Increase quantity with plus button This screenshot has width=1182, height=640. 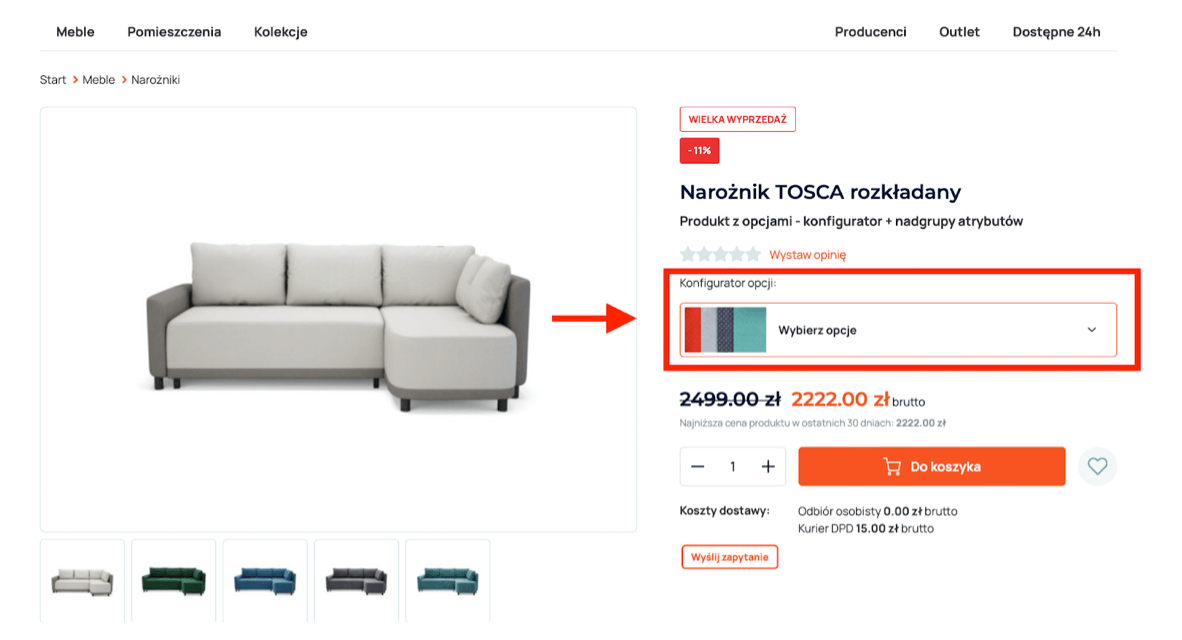tap(768, 467)
